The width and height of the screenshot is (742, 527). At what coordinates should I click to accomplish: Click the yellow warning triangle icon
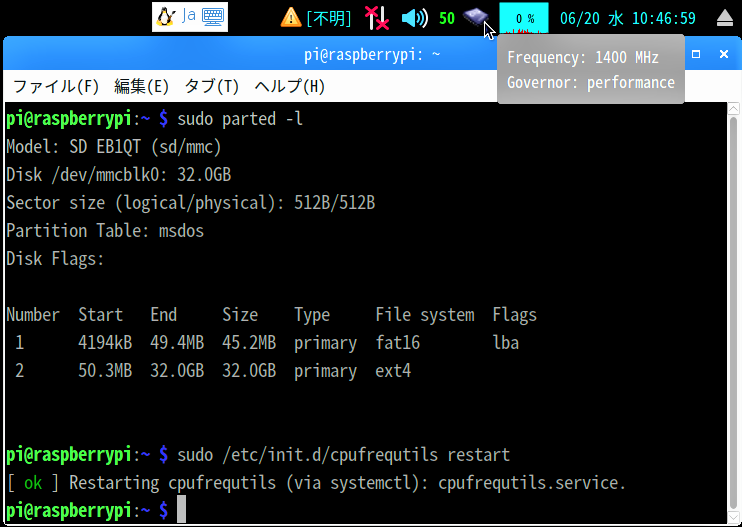(291, 18)
